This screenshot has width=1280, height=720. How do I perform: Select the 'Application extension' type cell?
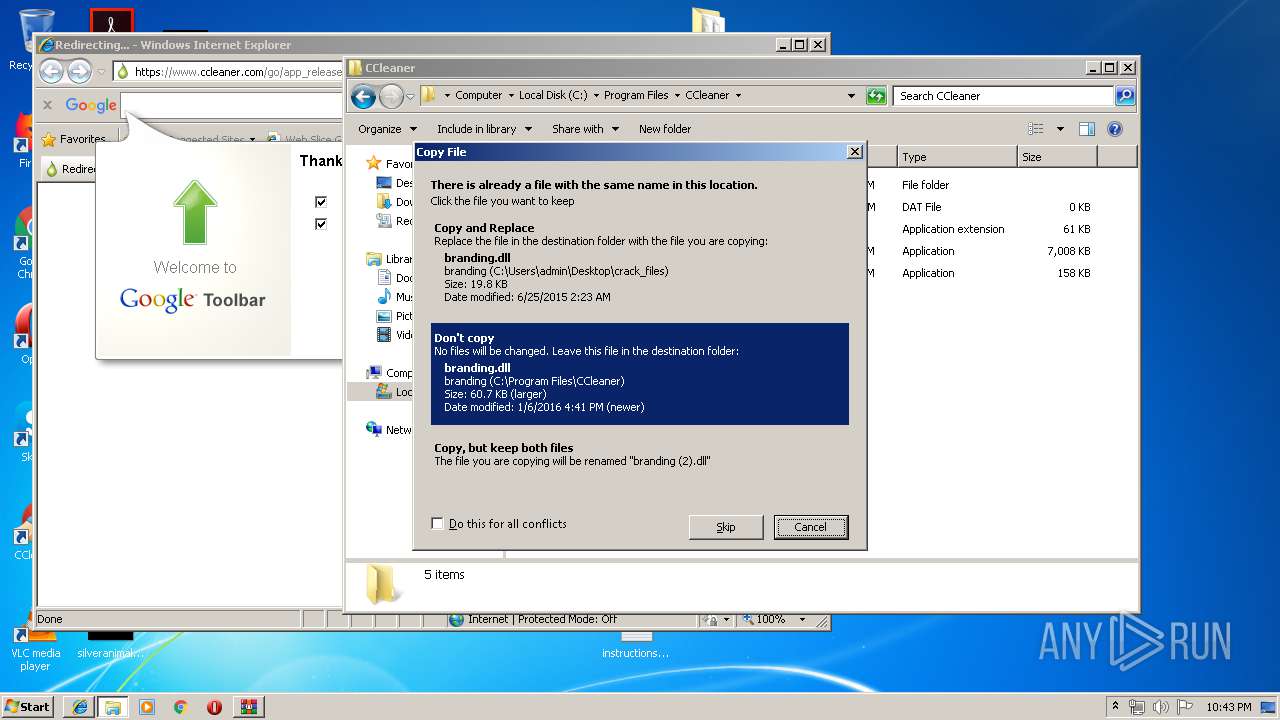click(953, 229)
